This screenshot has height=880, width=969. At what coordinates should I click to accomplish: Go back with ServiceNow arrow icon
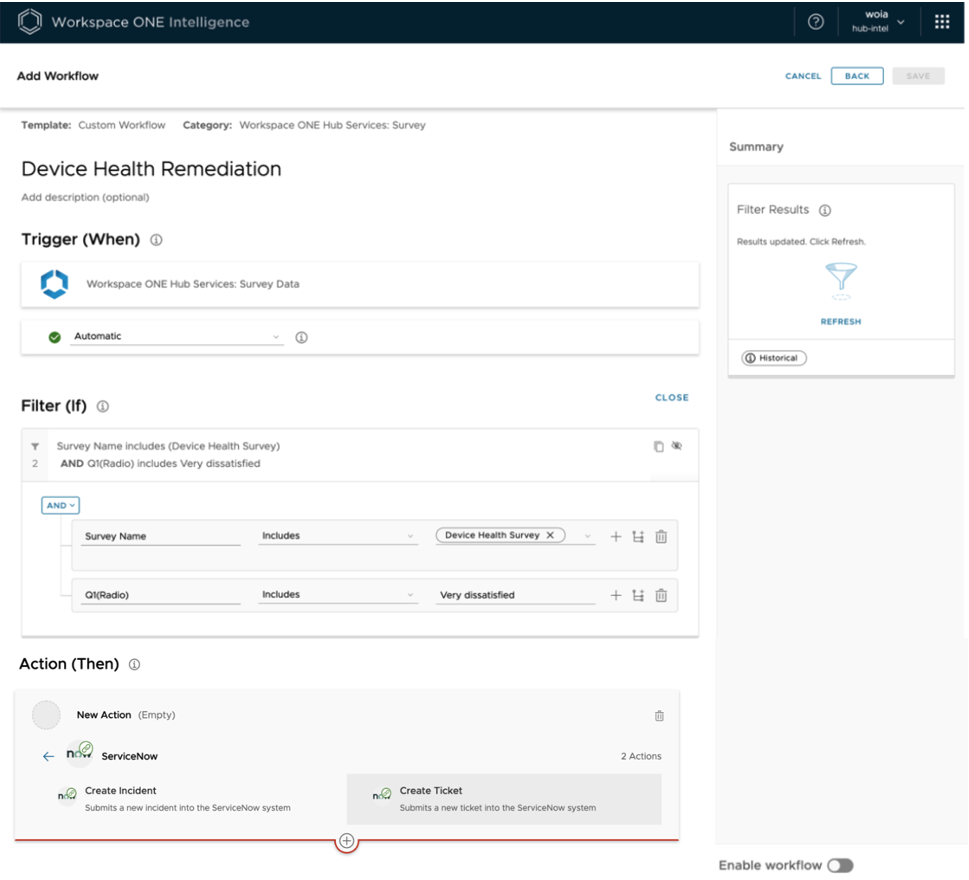coord(48,757)
